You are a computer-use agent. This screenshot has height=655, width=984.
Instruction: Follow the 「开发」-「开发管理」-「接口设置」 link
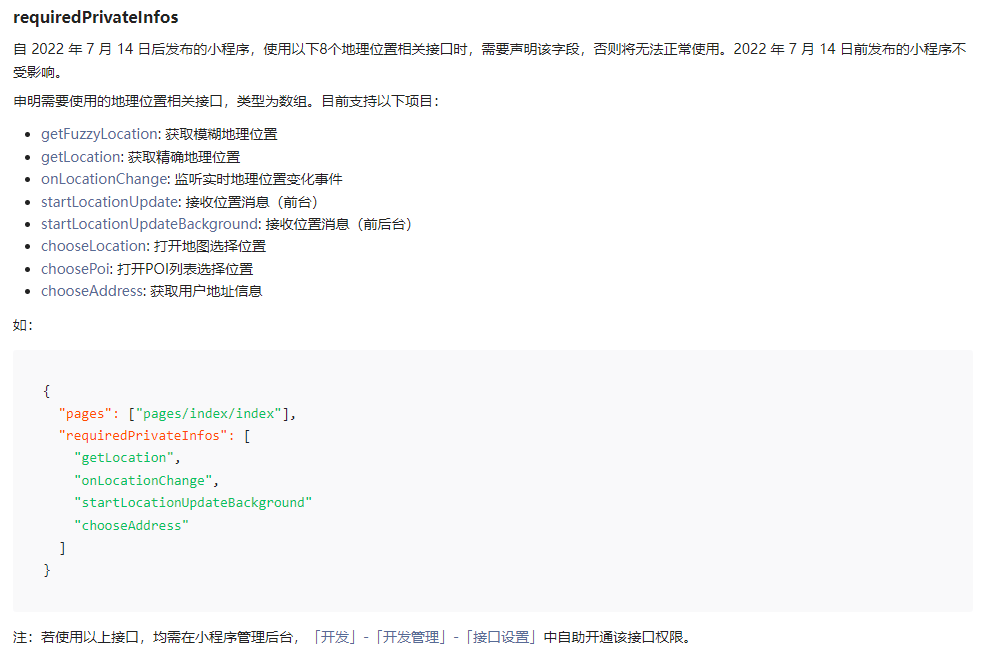tap(425, 637)
